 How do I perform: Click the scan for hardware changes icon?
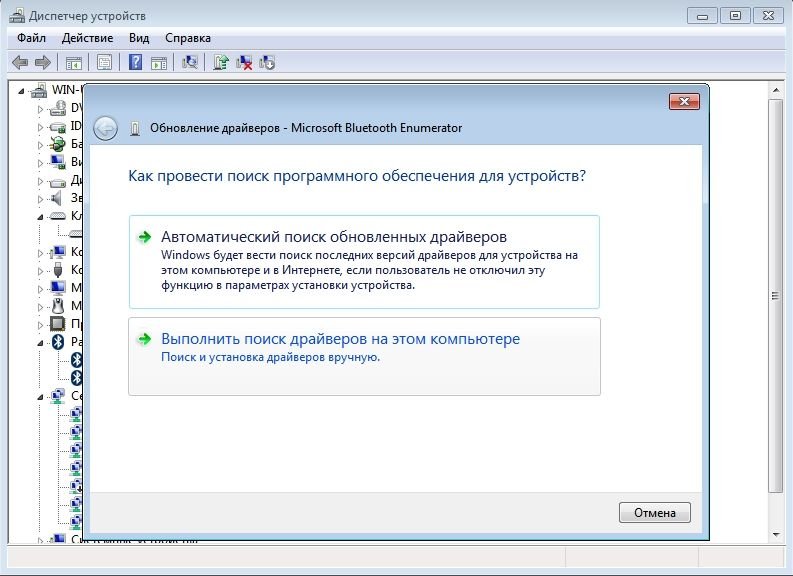click(x=189, y=63)
